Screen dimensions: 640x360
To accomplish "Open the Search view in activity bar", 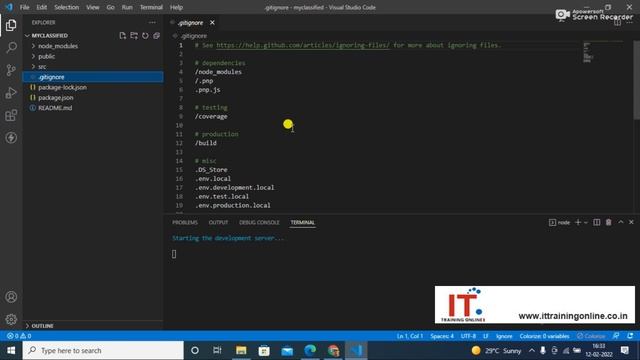I will 11,47.
